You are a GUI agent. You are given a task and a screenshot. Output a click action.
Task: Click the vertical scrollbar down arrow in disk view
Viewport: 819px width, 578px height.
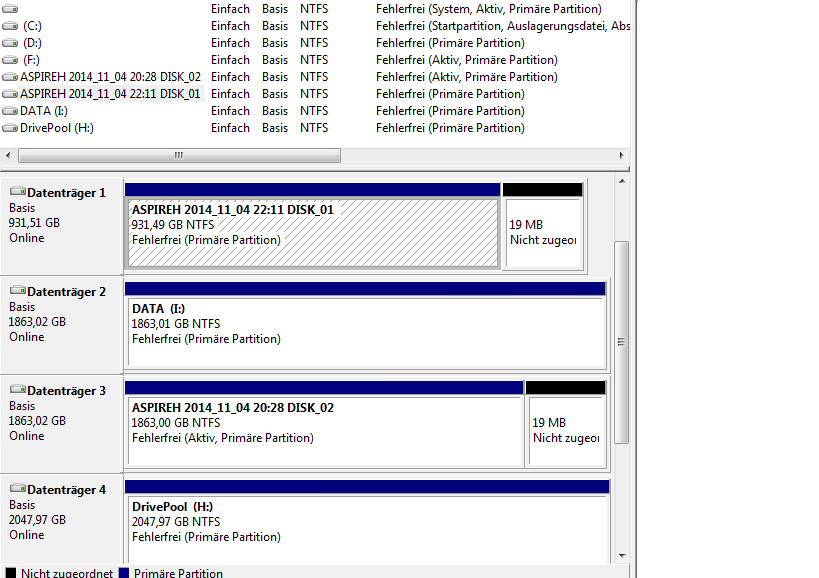621,555
